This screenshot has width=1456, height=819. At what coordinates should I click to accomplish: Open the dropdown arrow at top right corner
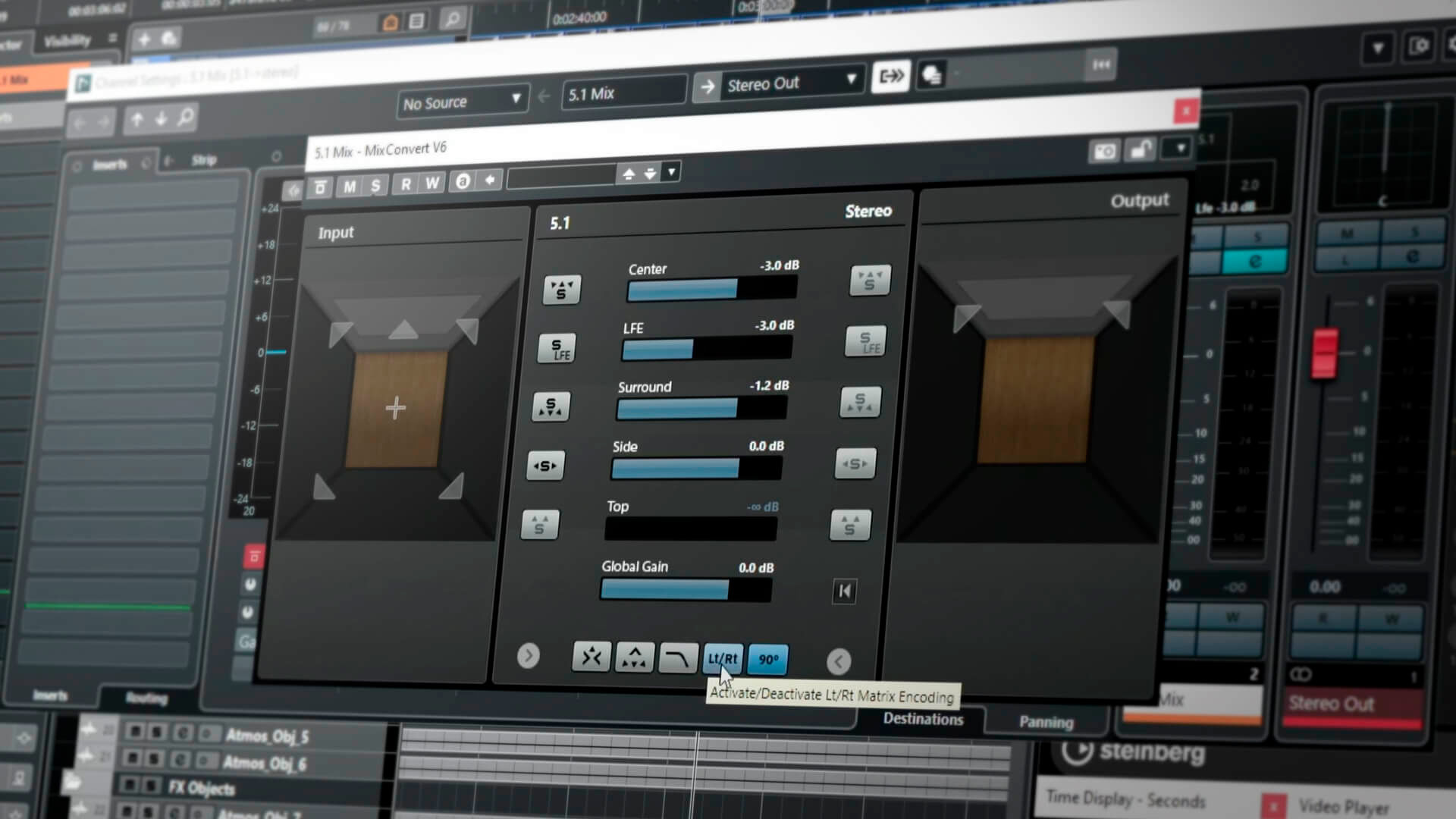tap(1377, 49)
